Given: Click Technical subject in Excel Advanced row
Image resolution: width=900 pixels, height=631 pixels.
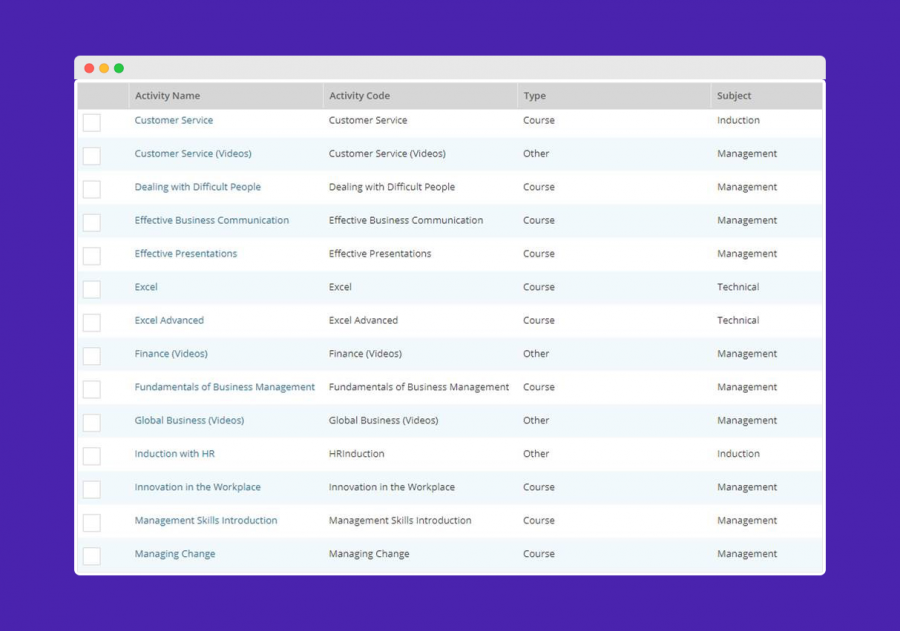Looking at the screenshot, I should (x=738, y=320).
